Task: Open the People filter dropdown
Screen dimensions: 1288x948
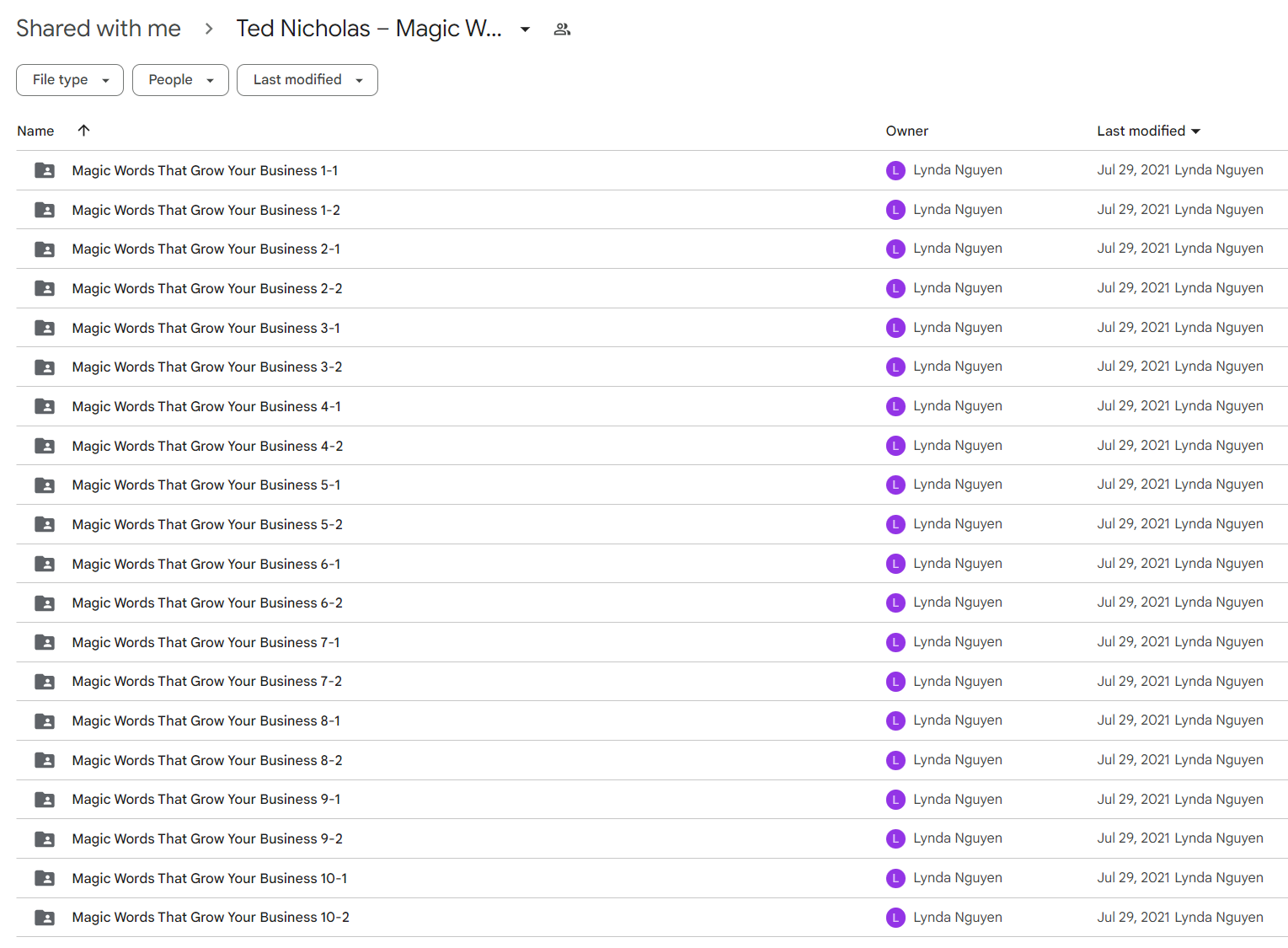Action: tap(180, 80)
